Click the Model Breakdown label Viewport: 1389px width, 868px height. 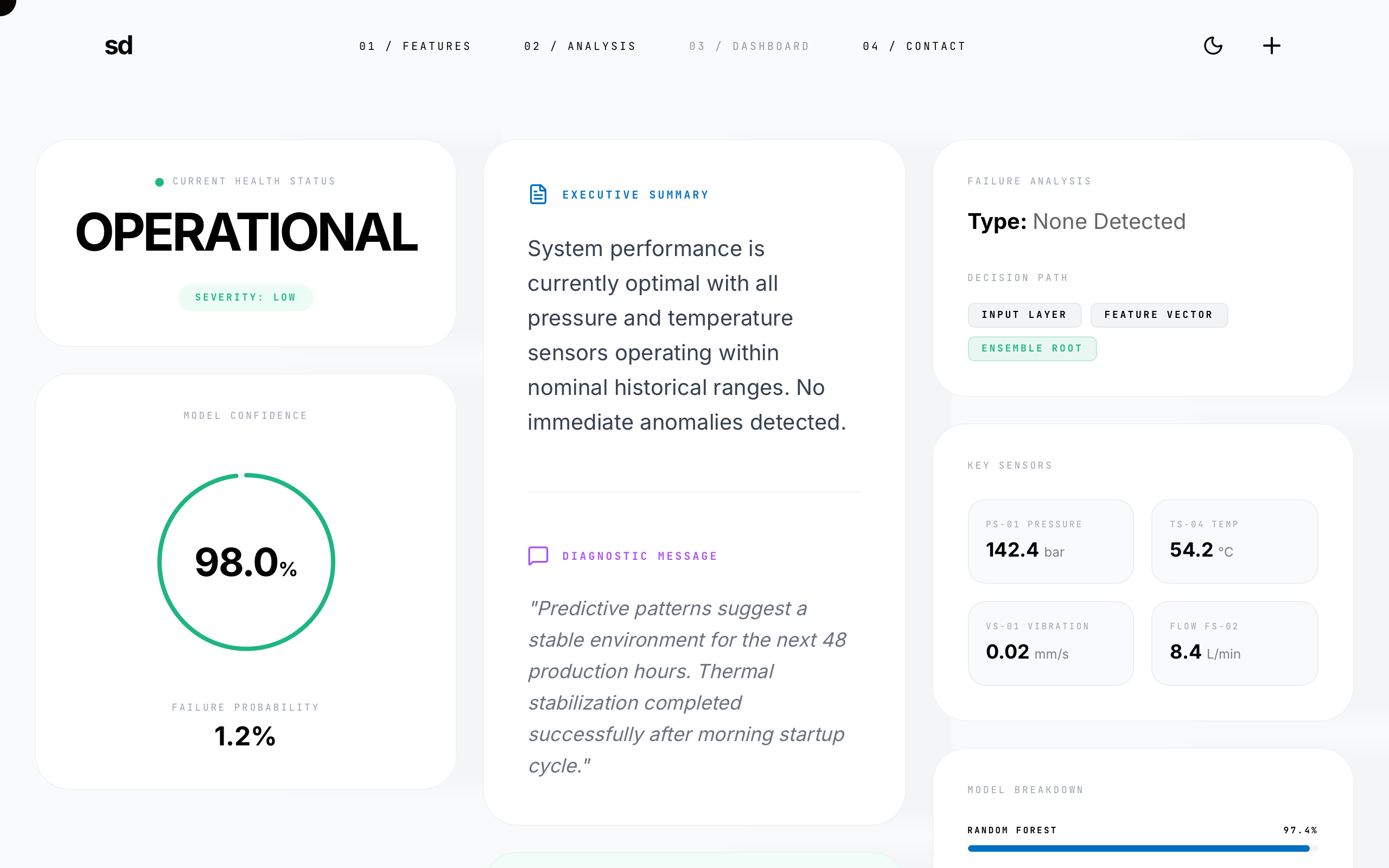pyautogui.click(x=1025, y=790)
